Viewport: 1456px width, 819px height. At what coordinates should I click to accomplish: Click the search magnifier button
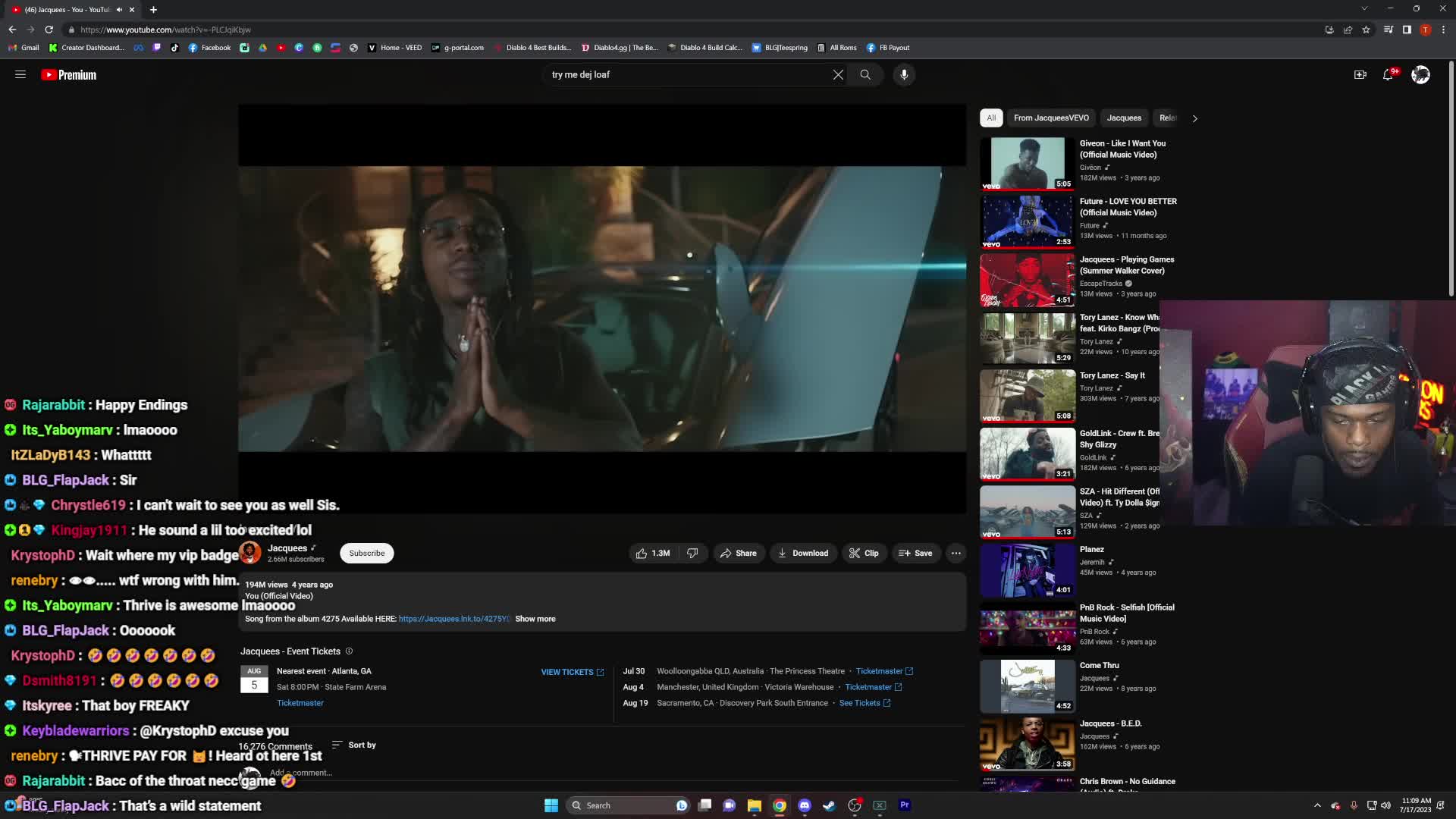(865, 75)
